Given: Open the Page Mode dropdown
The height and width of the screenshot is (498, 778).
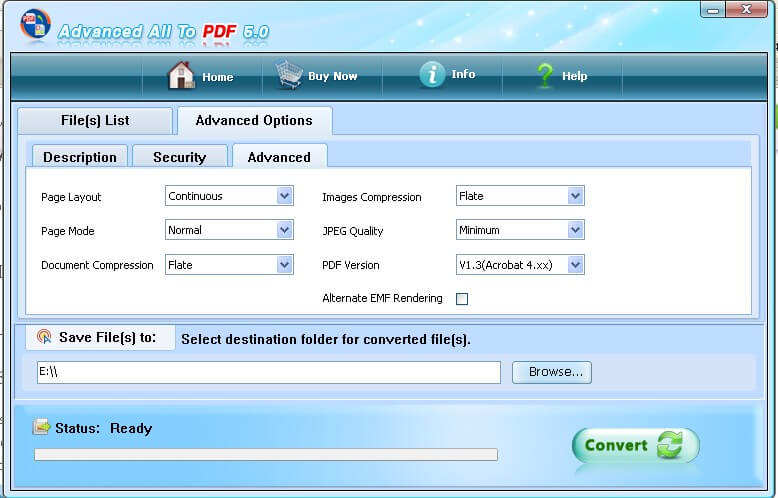Looking at the screenshot, I should point(229,230).
